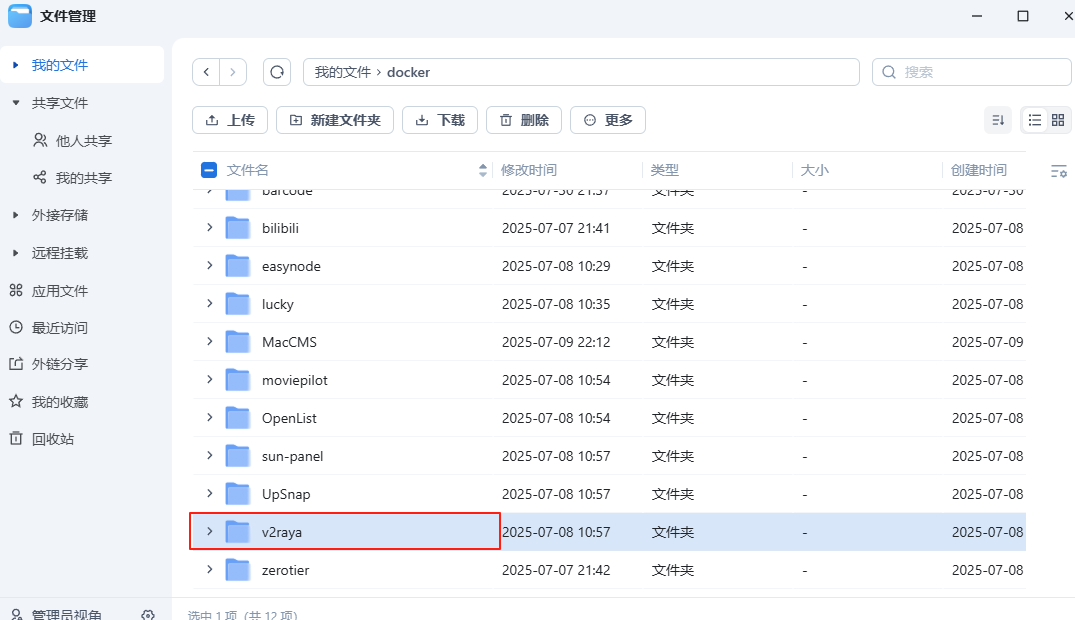Image resolution: width=1075 pixels, height=620 pixels.
Task: Click the 上传 upload button
Action: 230,120
